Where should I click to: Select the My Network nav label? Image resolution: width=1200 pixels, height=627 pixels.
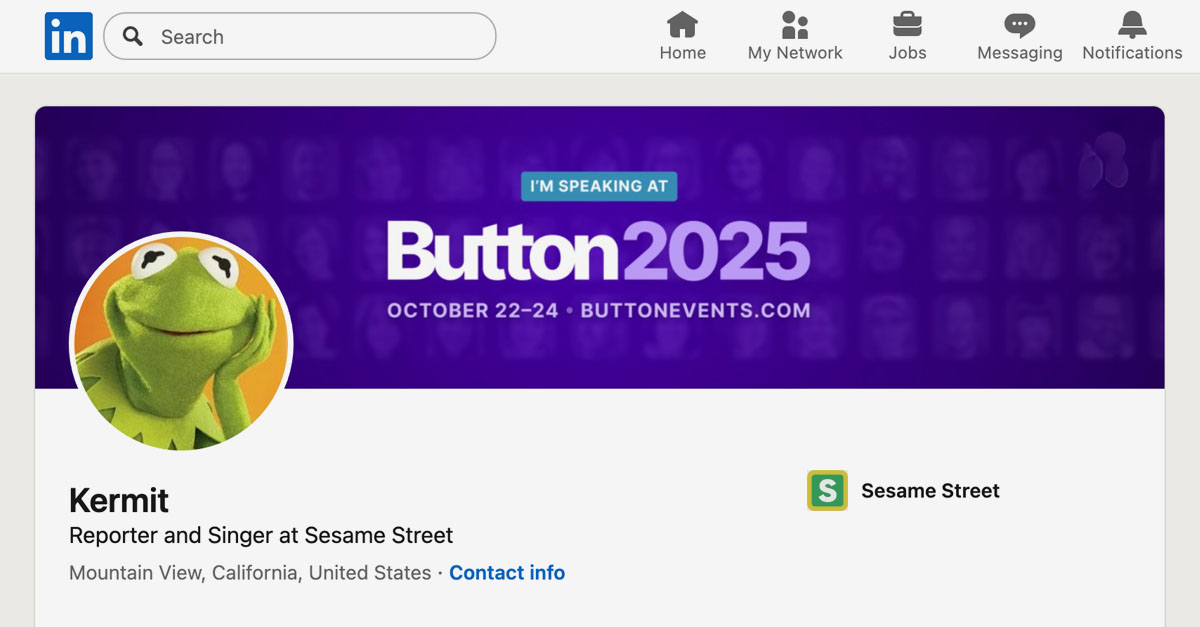click(795, 53)
